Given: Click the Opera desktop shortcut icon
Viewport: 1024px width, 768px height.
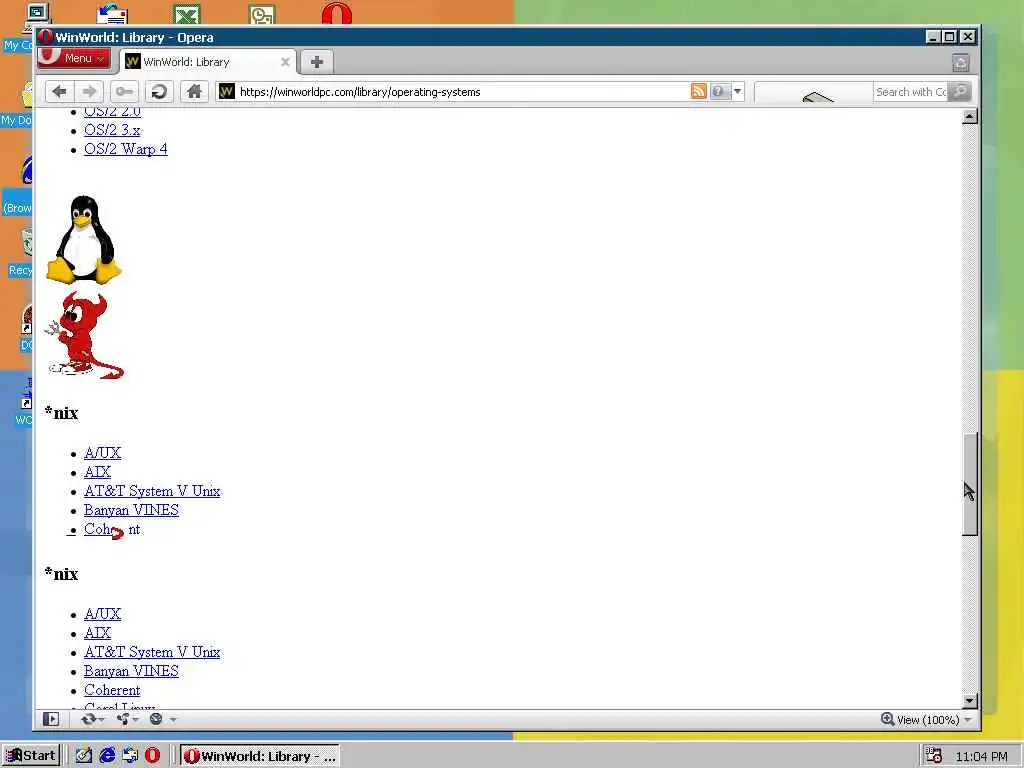Looking at the screenshot, I should (x=337, y=13).
